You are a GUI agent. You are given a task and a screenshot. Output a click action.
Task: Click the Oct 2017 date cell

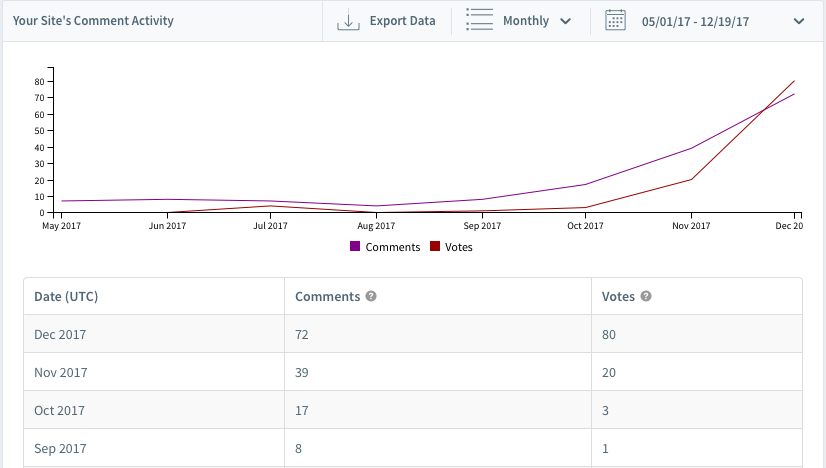[x=60, y=410]
